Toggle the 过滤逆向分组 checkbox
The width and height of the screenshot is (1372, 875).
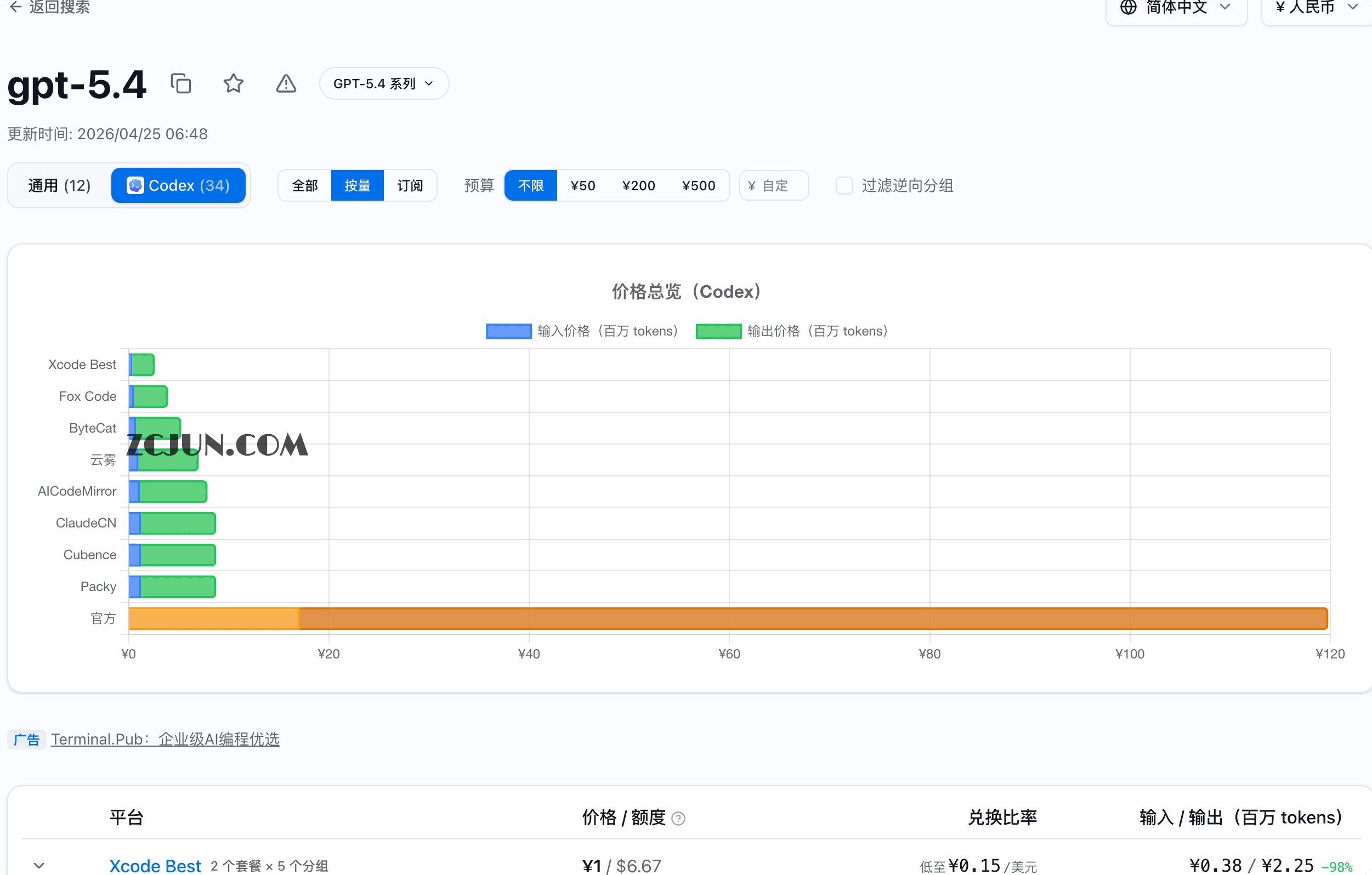(844, 186)
